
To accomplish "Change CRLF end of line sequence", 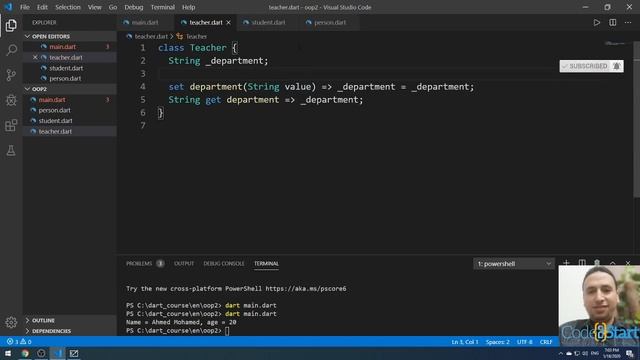I will point(546,342).
